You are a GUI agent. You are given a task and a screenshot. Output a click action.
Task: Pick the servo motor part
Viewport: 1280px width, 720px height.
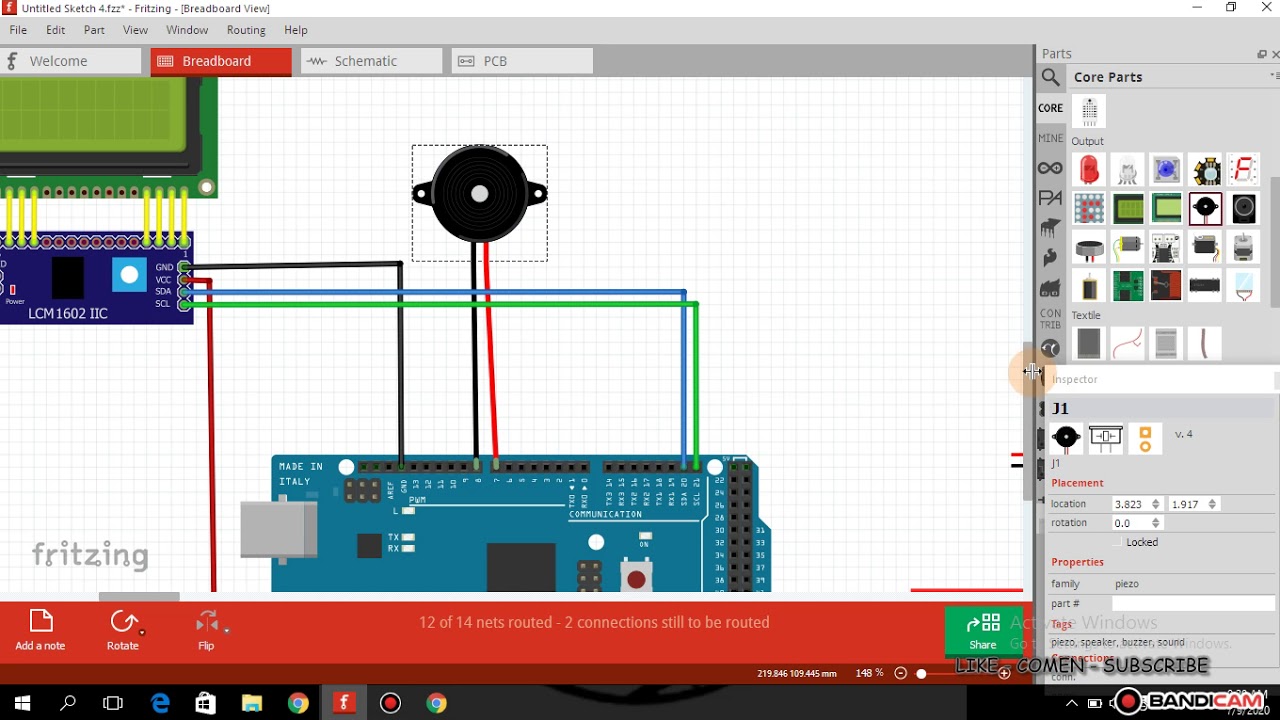click(1205, 246)
